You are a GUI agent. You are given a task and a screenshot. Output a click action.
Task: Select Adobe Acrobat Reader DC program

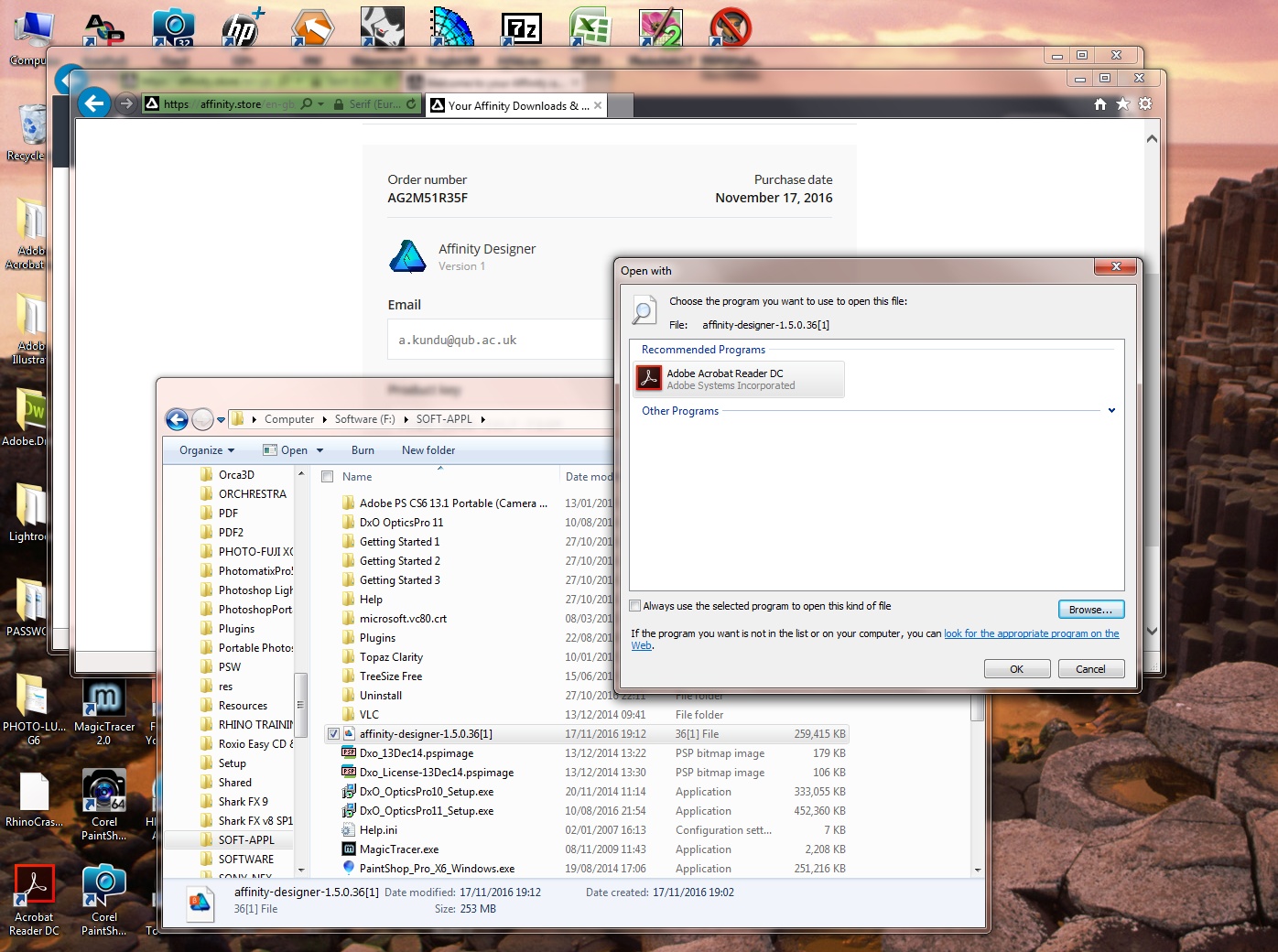(x=739, y=379)
